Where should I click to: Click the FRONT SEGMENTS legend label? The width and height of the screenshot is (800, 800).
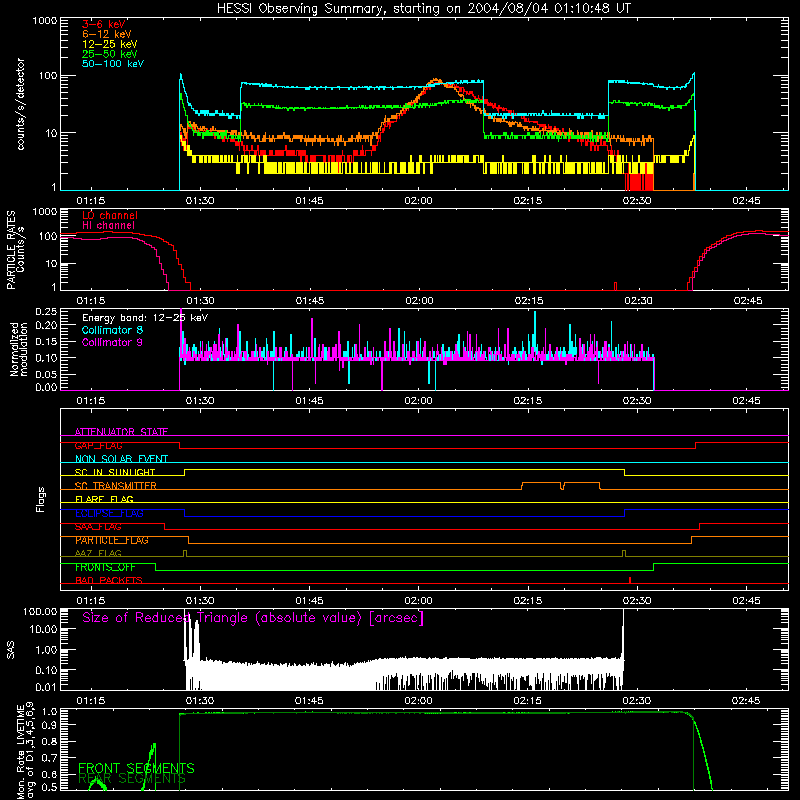pos(136,768)
